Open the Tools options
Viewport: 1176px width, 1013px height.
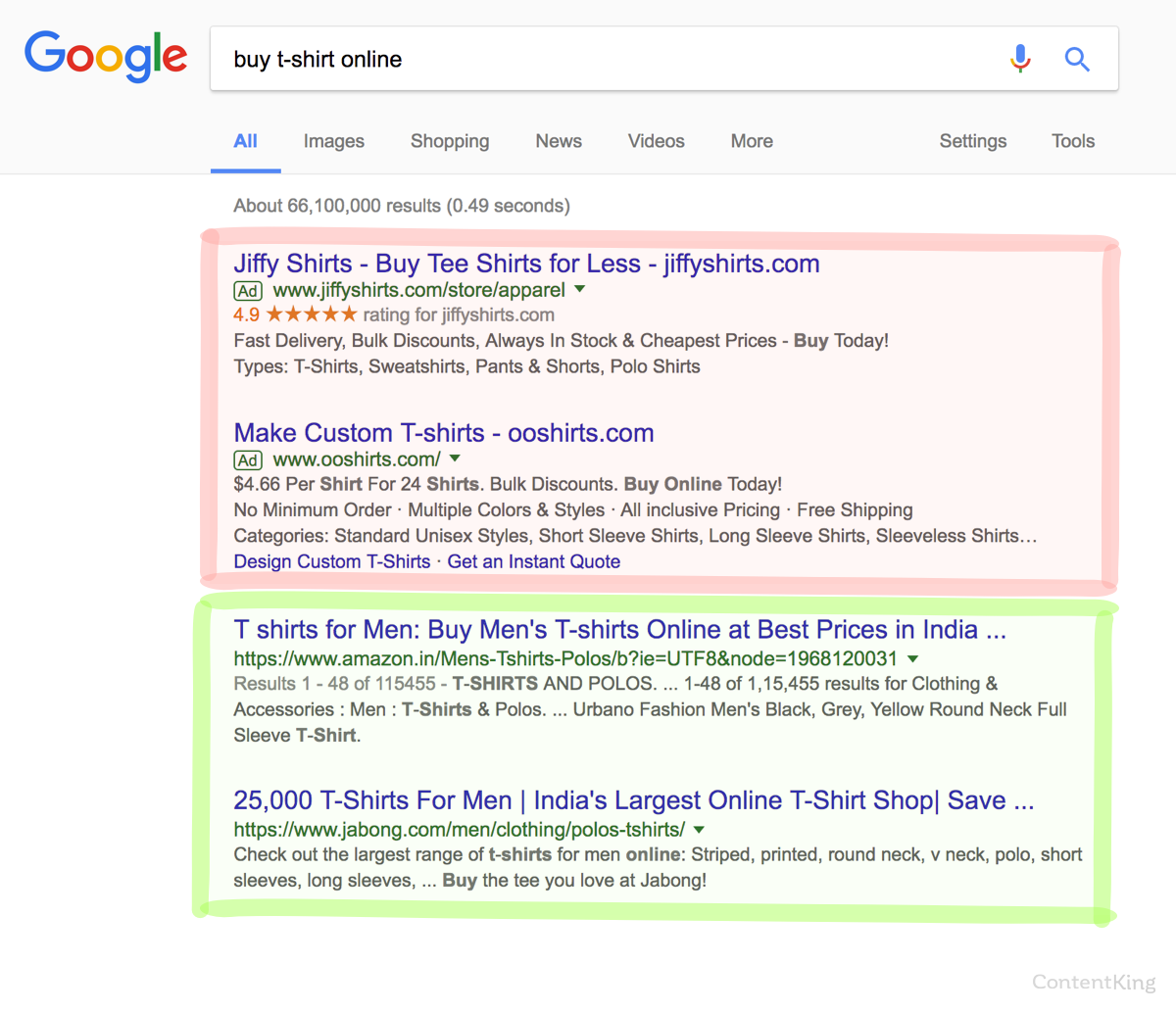click(x=1073, y=141)
